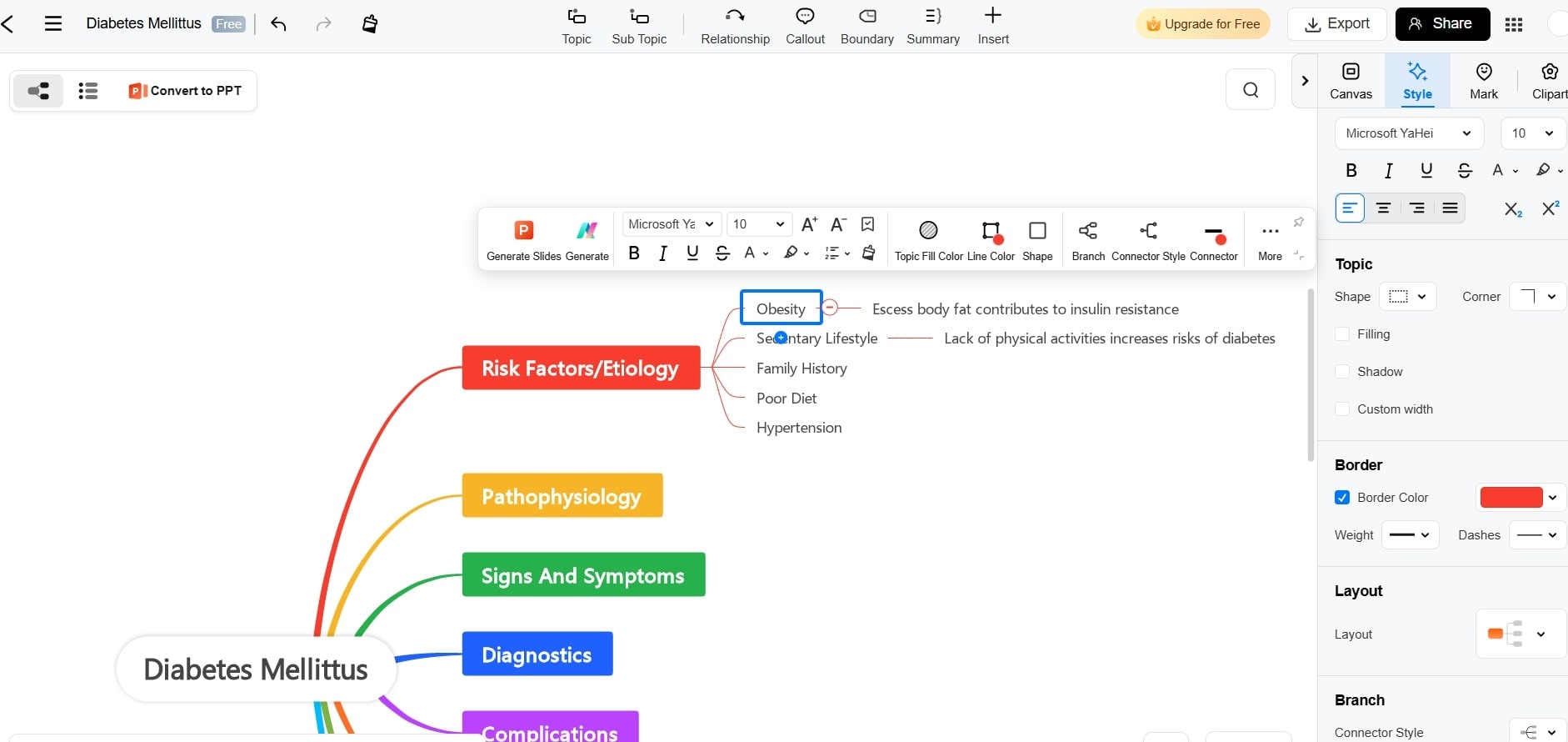Select the Diabetes Mellittus central topic
Screen dimensions: 1568x742
256,669
